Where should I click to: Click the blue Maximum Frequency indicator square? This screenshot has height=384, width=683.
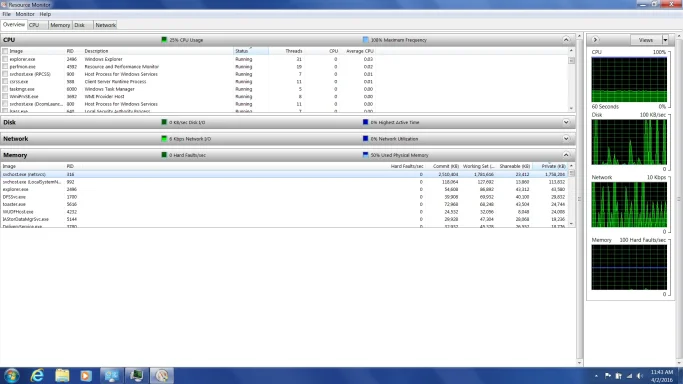pyautogui.click(x=365, y=40)
